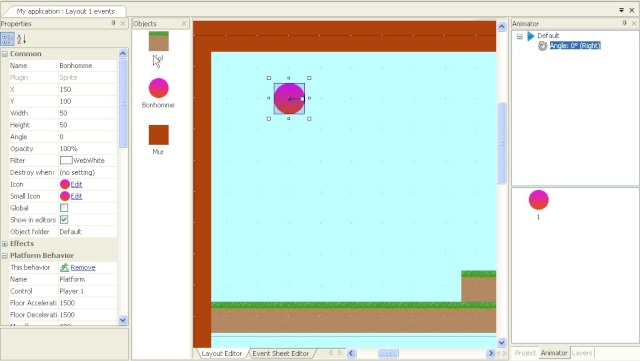This screenshot has width=640, height=361.
Task: Collapse the Platform Behavior section
Action: pyautogui.click(x=5, y=256)
